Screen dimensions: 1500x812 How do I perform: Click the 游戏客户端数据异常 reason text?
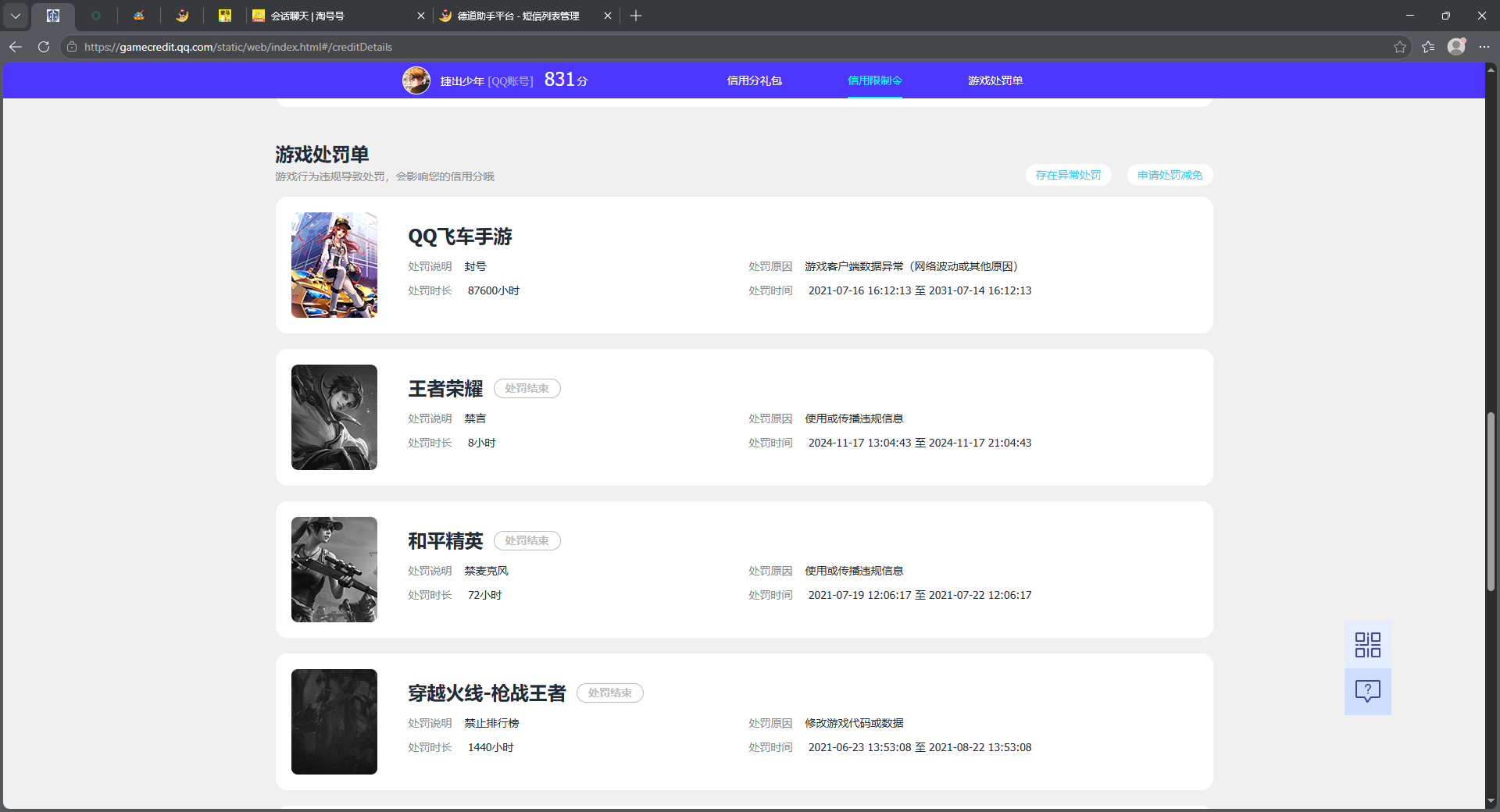tap(912, 266)
